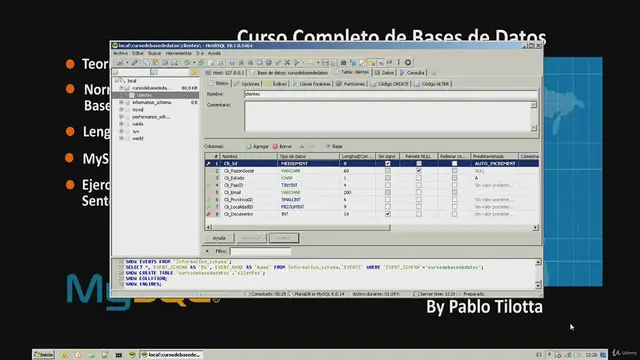Viewport: 640px width, 360px height.
Task: Toggle Permitir NULL checkbox for Cli_Documento
Action: (x=419, y=214)
